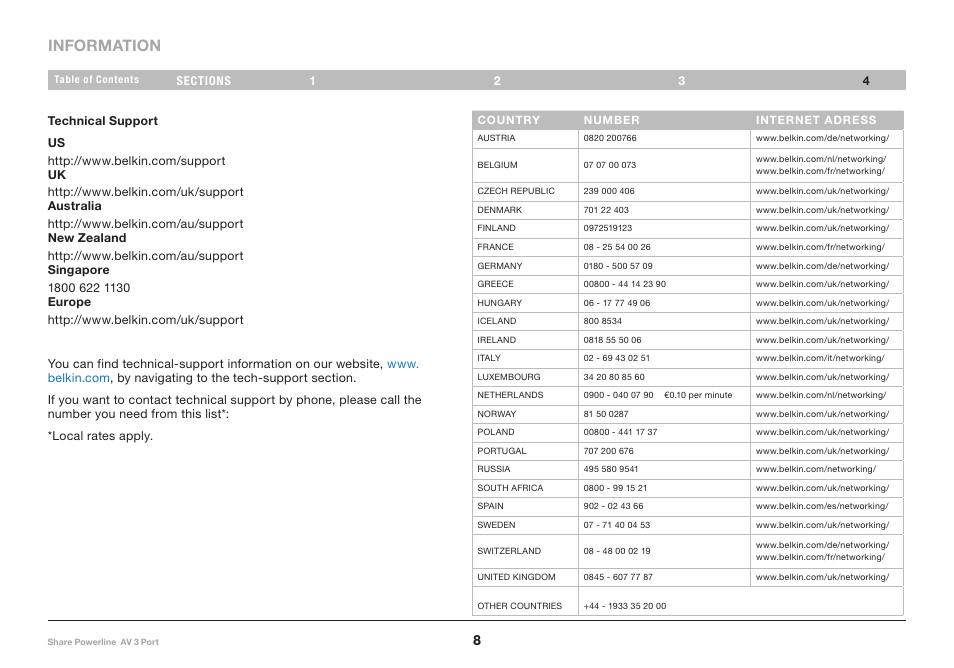Open the UK support URL under UK heading
The width and height of the screenshot is (954, 668).
pos(145,192)
